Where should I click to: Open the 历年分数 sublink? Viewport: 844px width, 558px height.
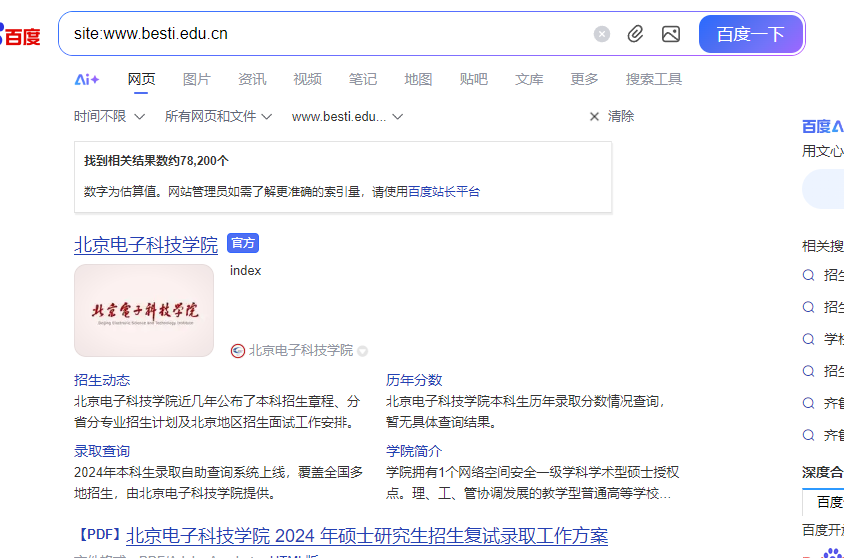(x=414, y=380)
